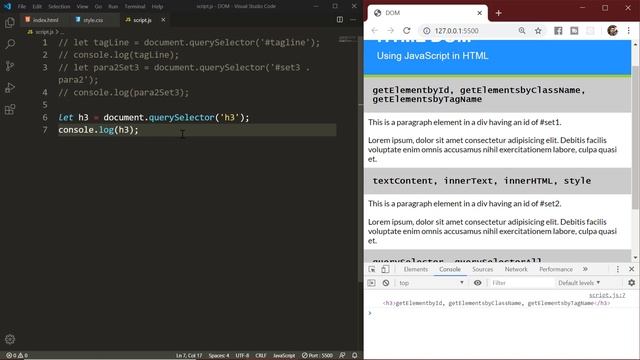This screenshot has height=360, width=640.
Task: Toggle the console sidebar in DevTools
Action: [x=371, y=283]
